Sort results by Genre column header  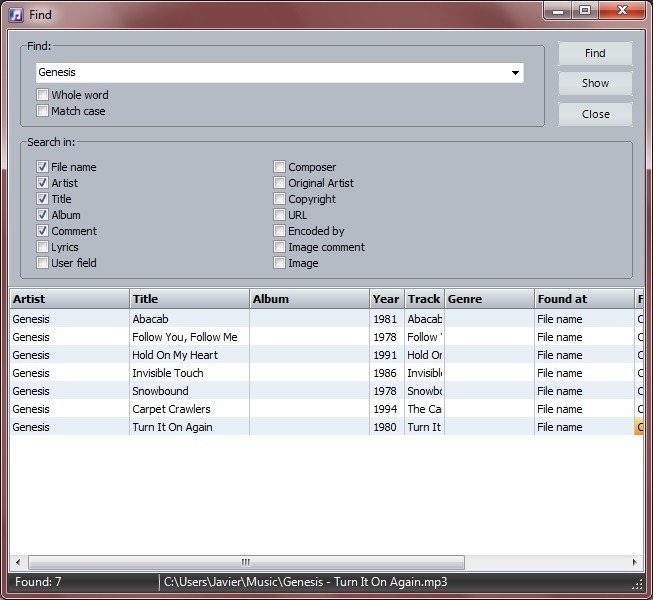click(x=489, y=299)
